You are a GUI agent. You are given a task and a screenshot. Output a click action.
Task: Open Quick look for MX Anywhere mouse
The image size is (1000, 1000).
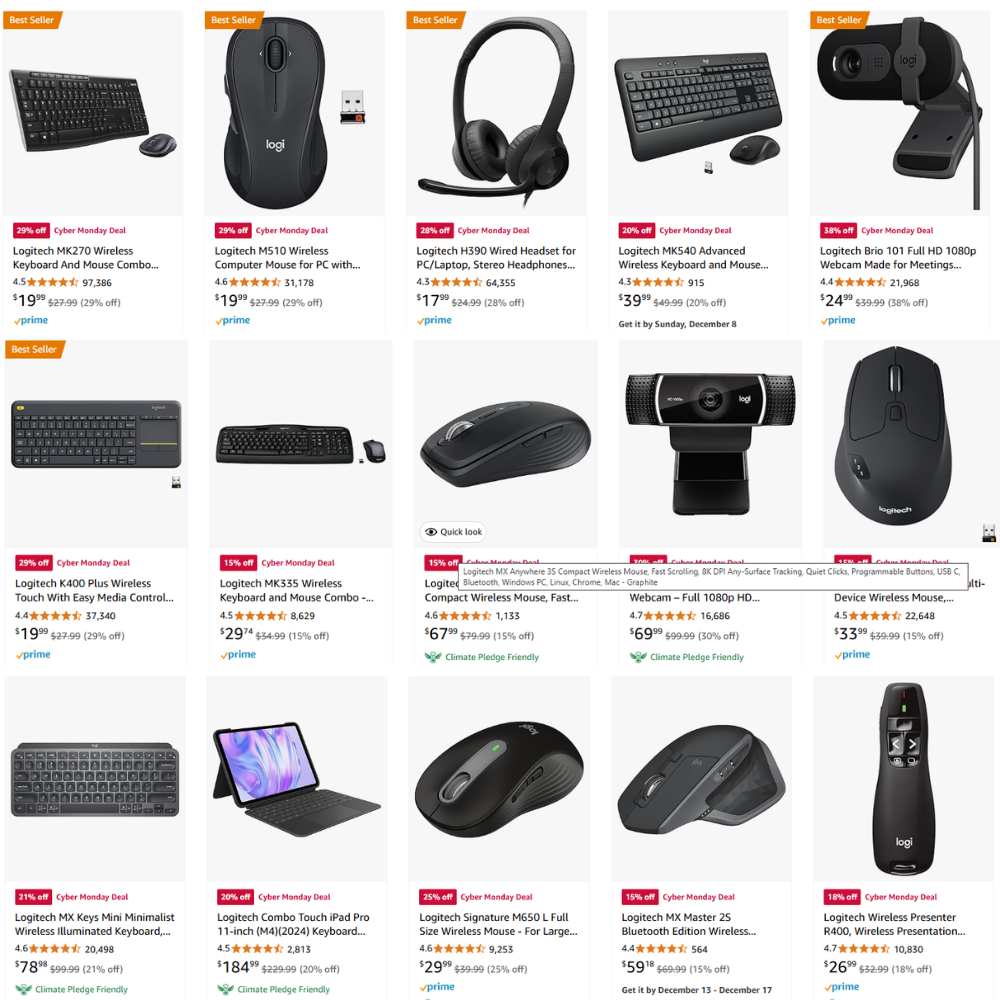pos(453,532)
